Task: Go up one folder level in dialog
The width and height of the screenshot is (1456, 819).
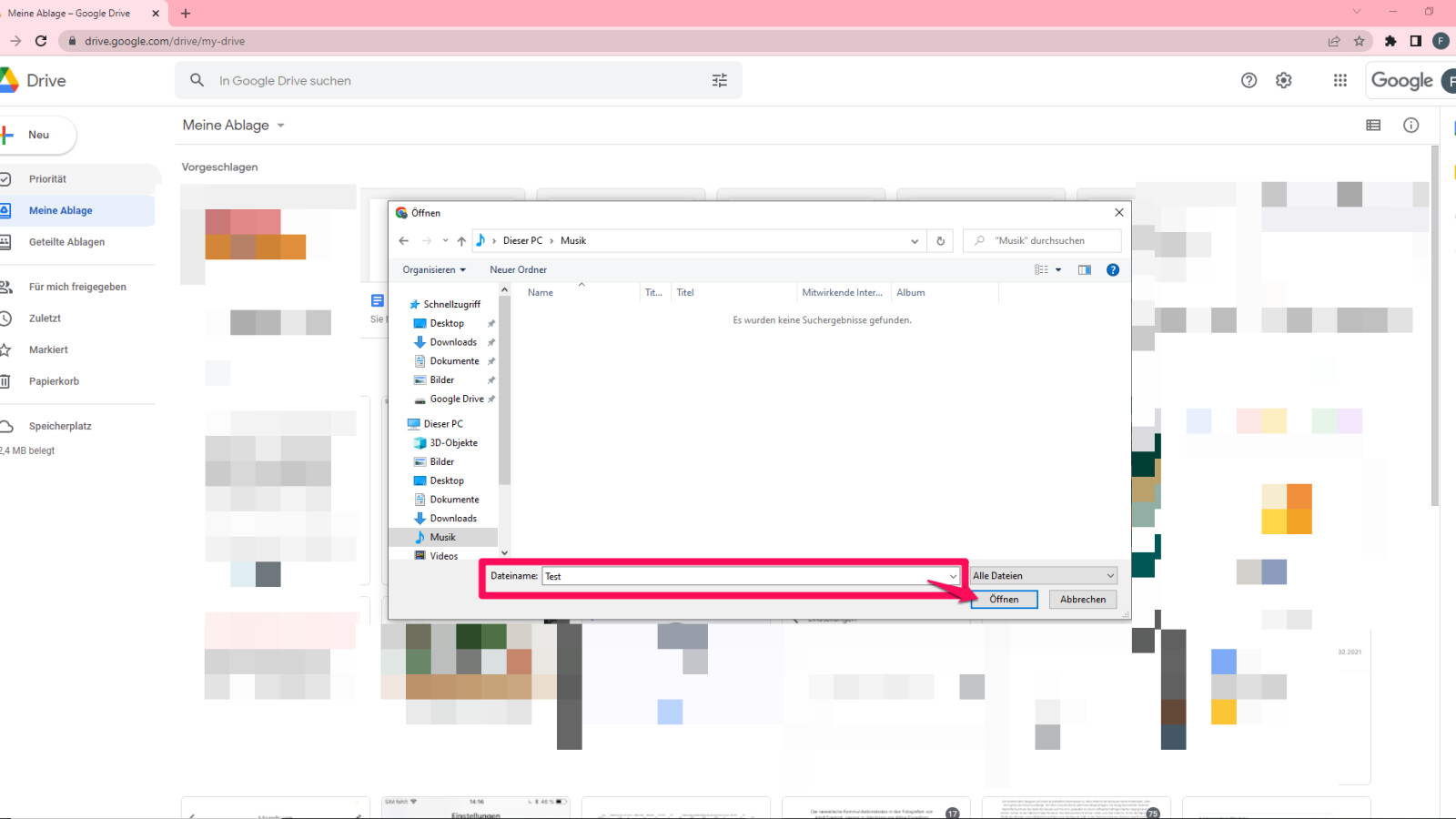Action: [x=461, y=241]
